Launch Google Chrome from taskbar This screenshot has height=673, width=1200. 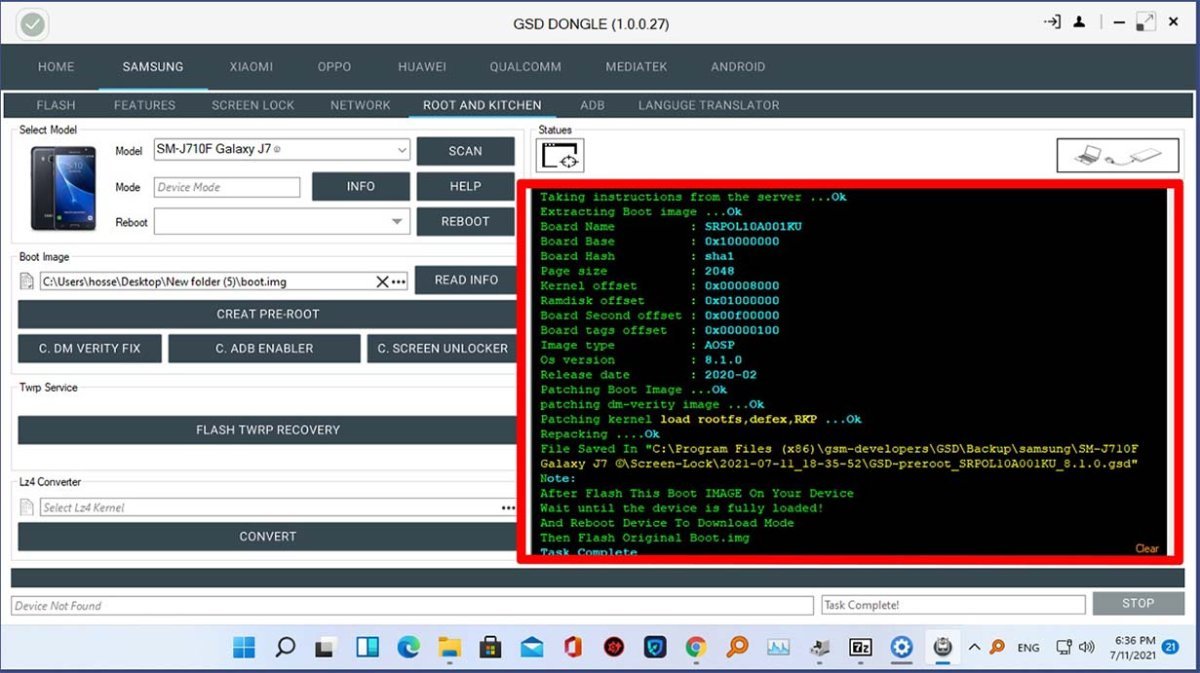coord(696,647)
